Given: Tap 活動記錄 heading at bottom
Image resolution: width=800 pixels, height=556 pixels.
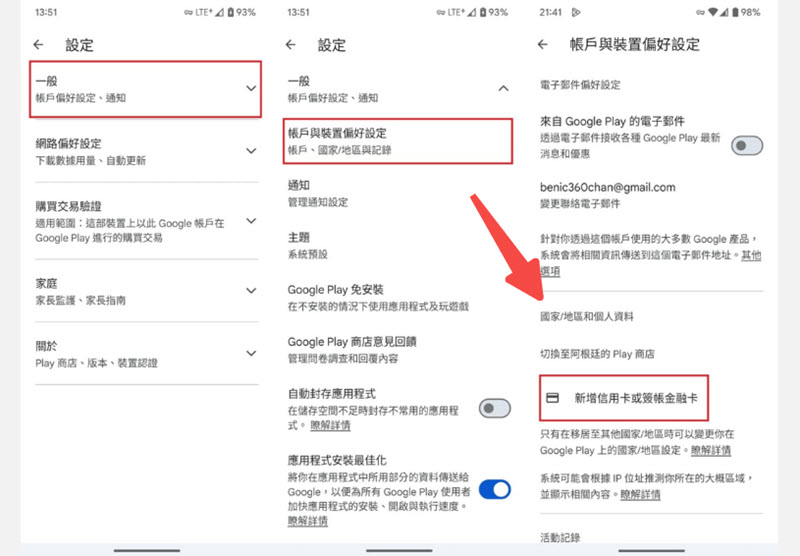Looking at the screenshot, I should [560, 538].
